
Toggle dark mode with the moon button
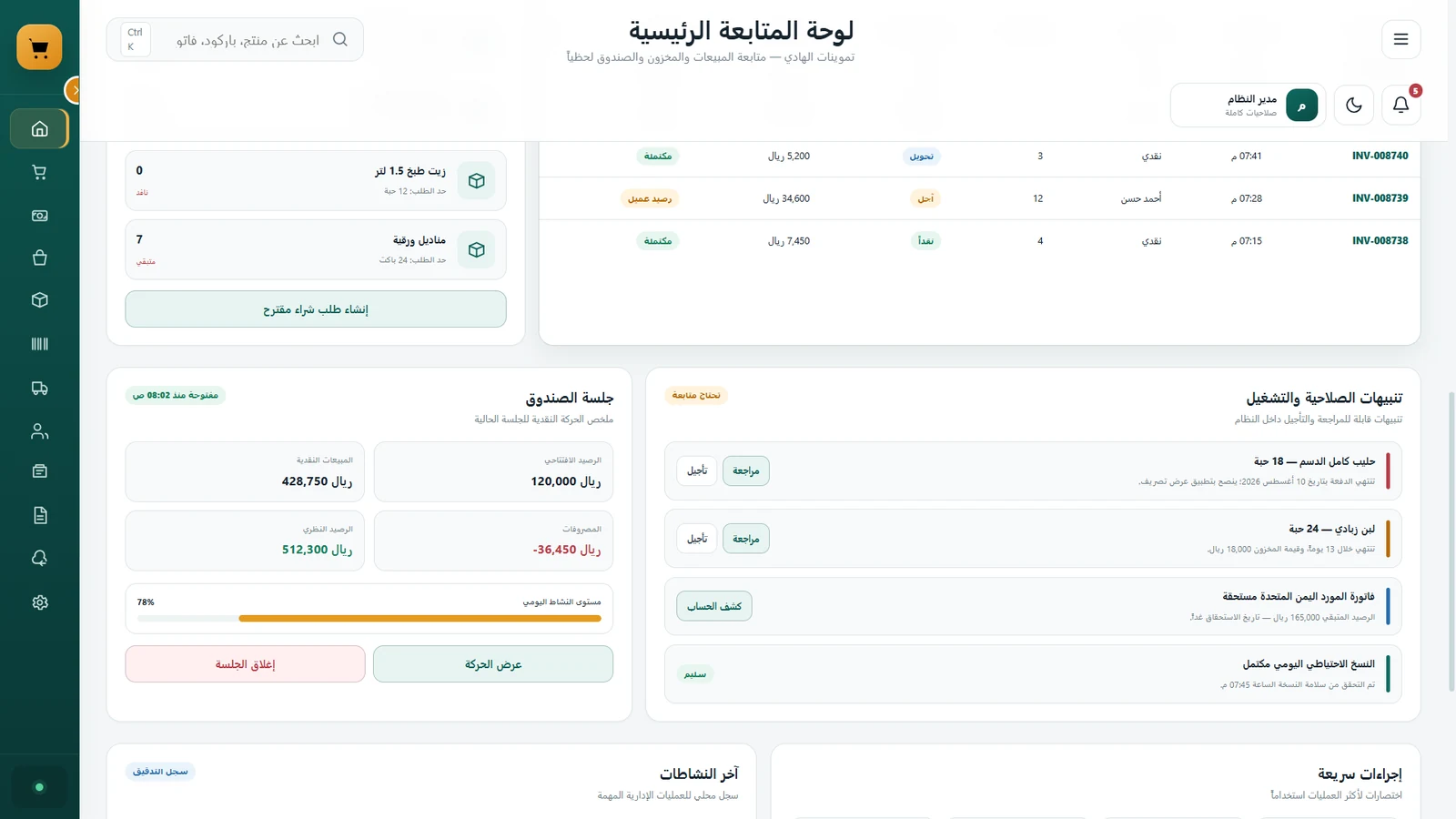point(1353,105)
